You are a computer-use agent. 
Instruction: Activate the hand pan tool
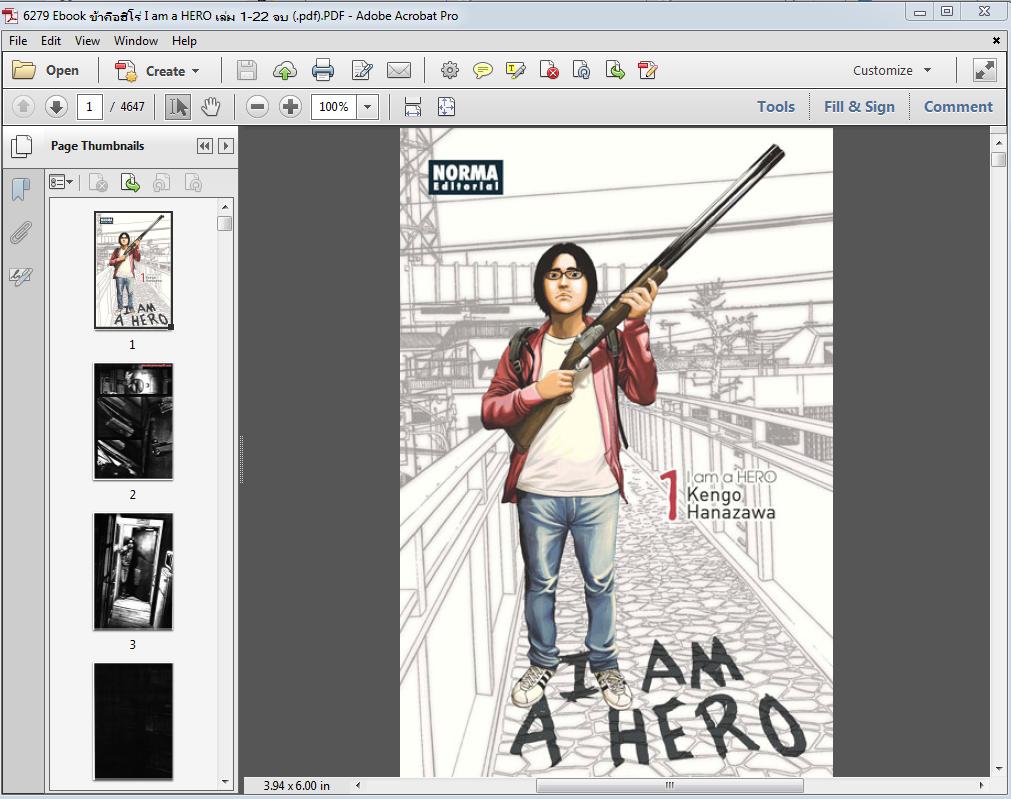click(x=211, y=106)
